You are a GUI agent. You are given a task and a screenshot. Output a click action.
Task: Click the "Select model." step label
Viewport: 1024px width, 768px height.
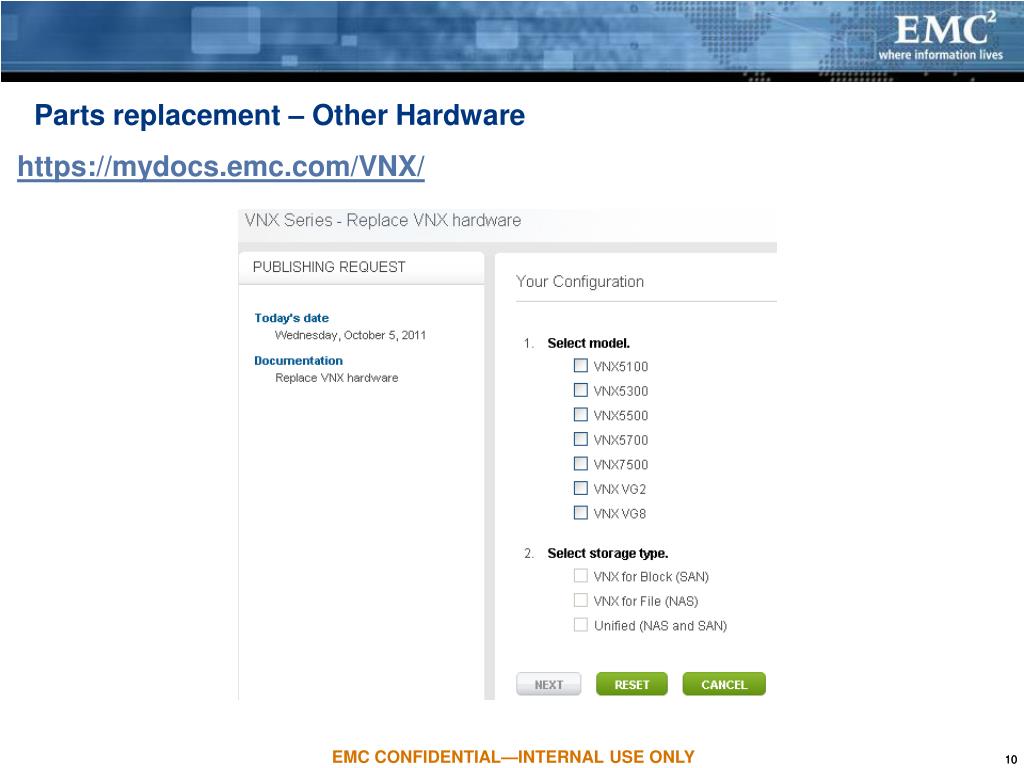(x=588, y=344)
